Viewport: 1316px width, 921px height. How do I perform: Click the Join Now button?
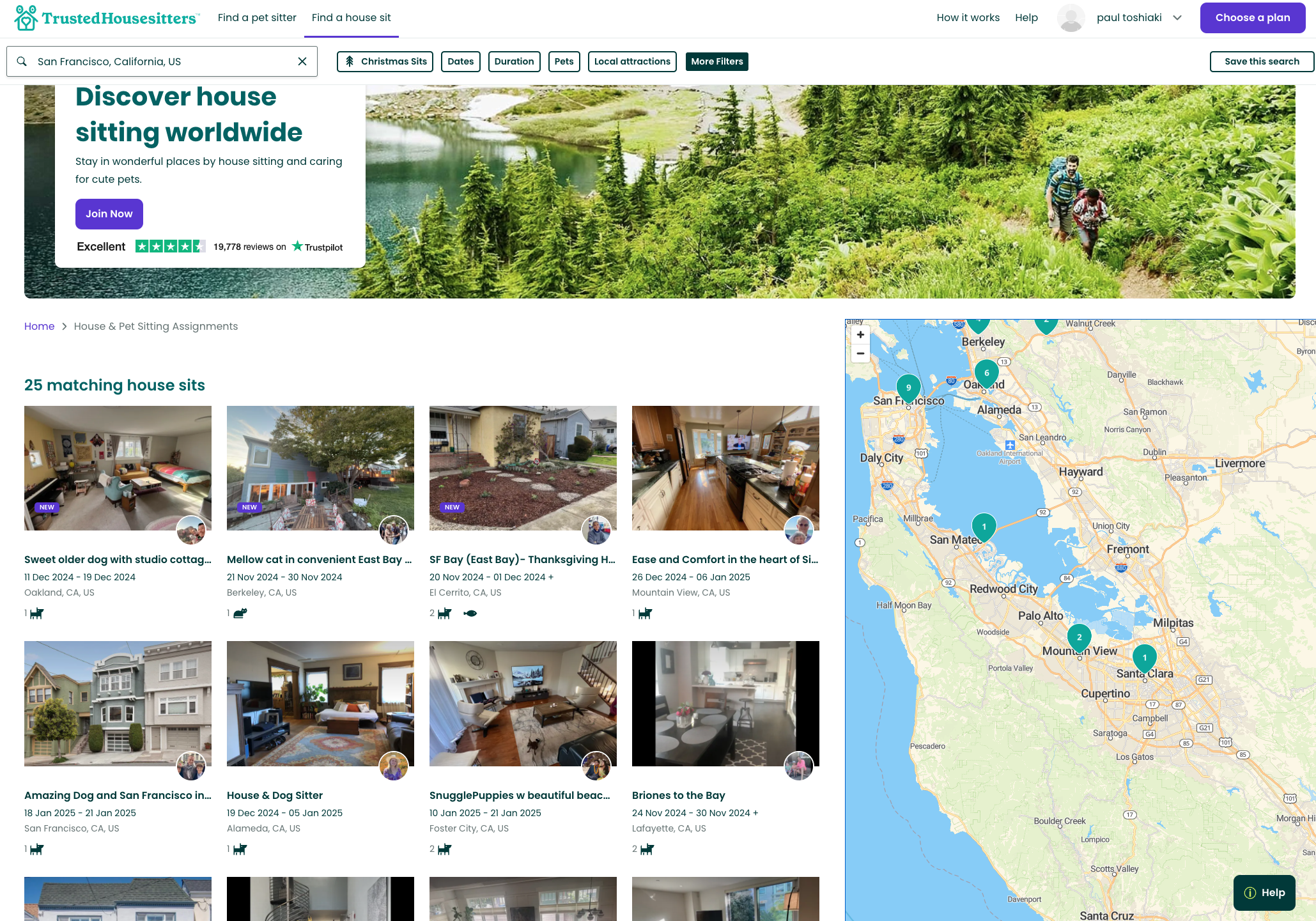tap(109, 214)
